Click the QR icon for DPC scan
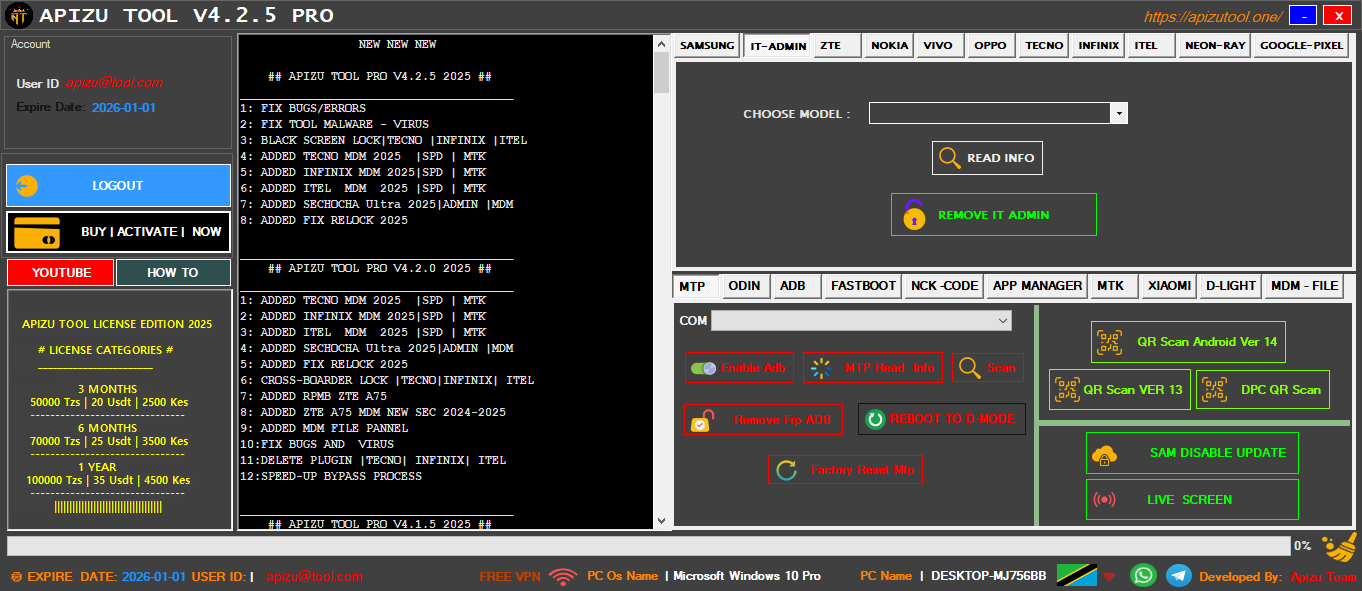The height and width of the screenshot is (591, 1362). pyautogui.click(x=1214, y=389)
